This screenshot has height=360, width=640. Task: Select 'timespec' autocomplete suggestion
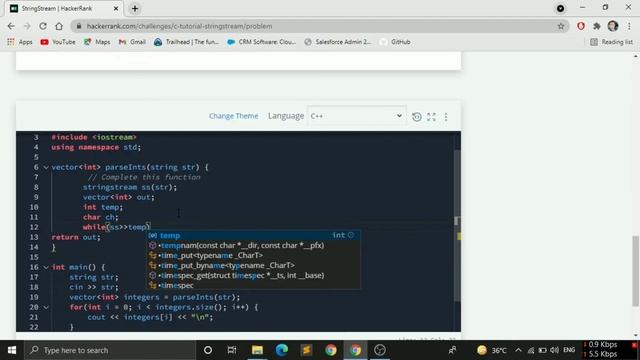pyautogui.click(x=253, y=285)
